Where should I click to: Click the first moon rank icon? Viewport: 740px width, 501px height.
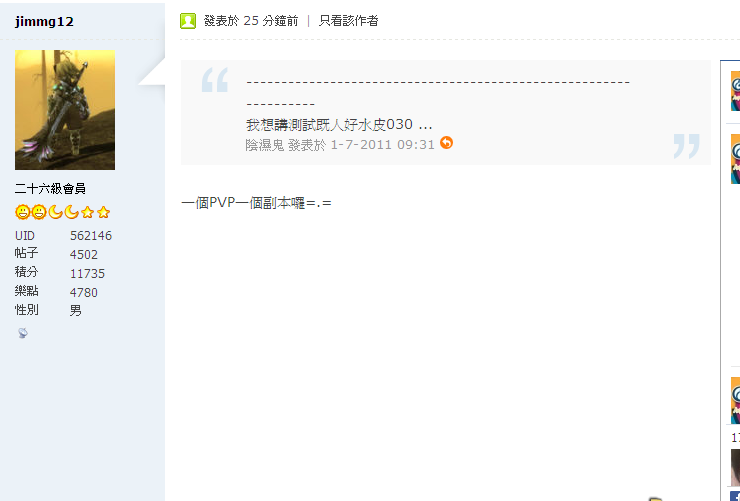55,212
